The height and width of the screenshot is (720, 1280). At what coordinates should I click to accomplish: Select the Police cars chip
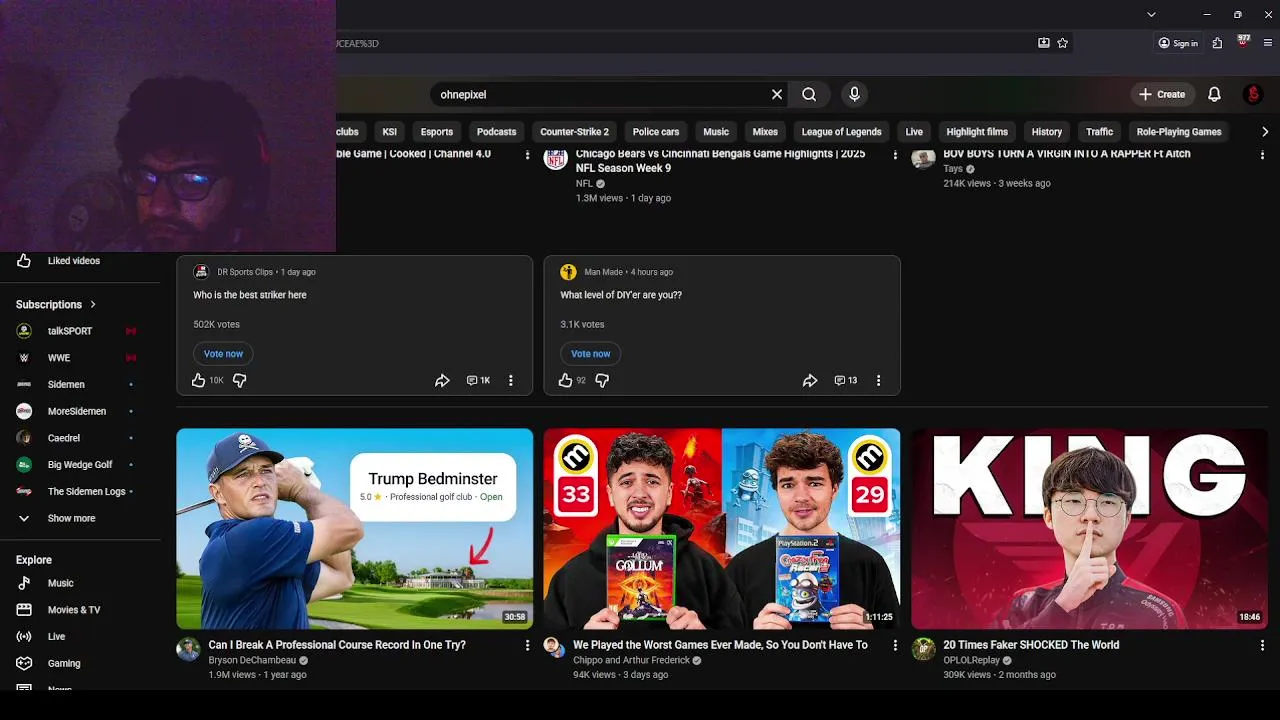tap(656, 132)
